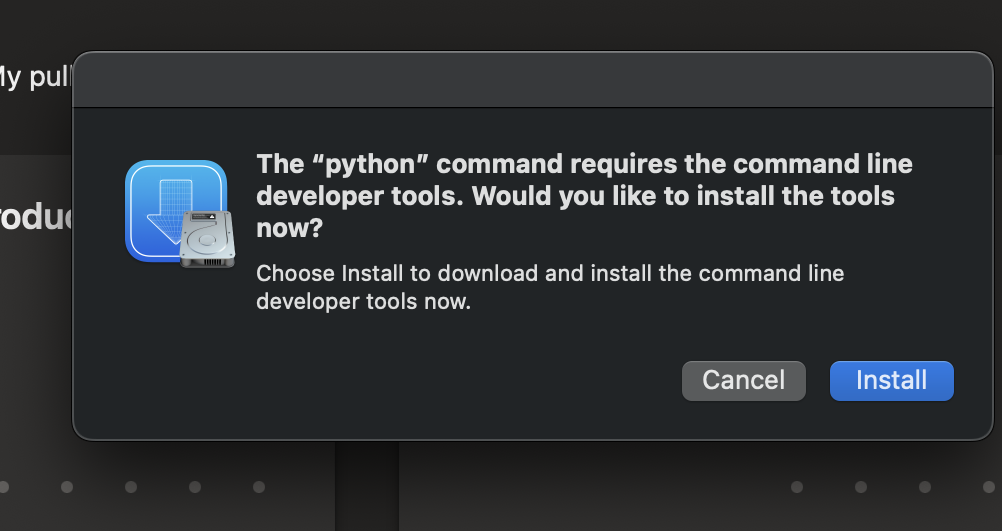Click the second-from-right dot in bottom-left row
This screenshot has height=531, width=1002.
pos(195,487)
